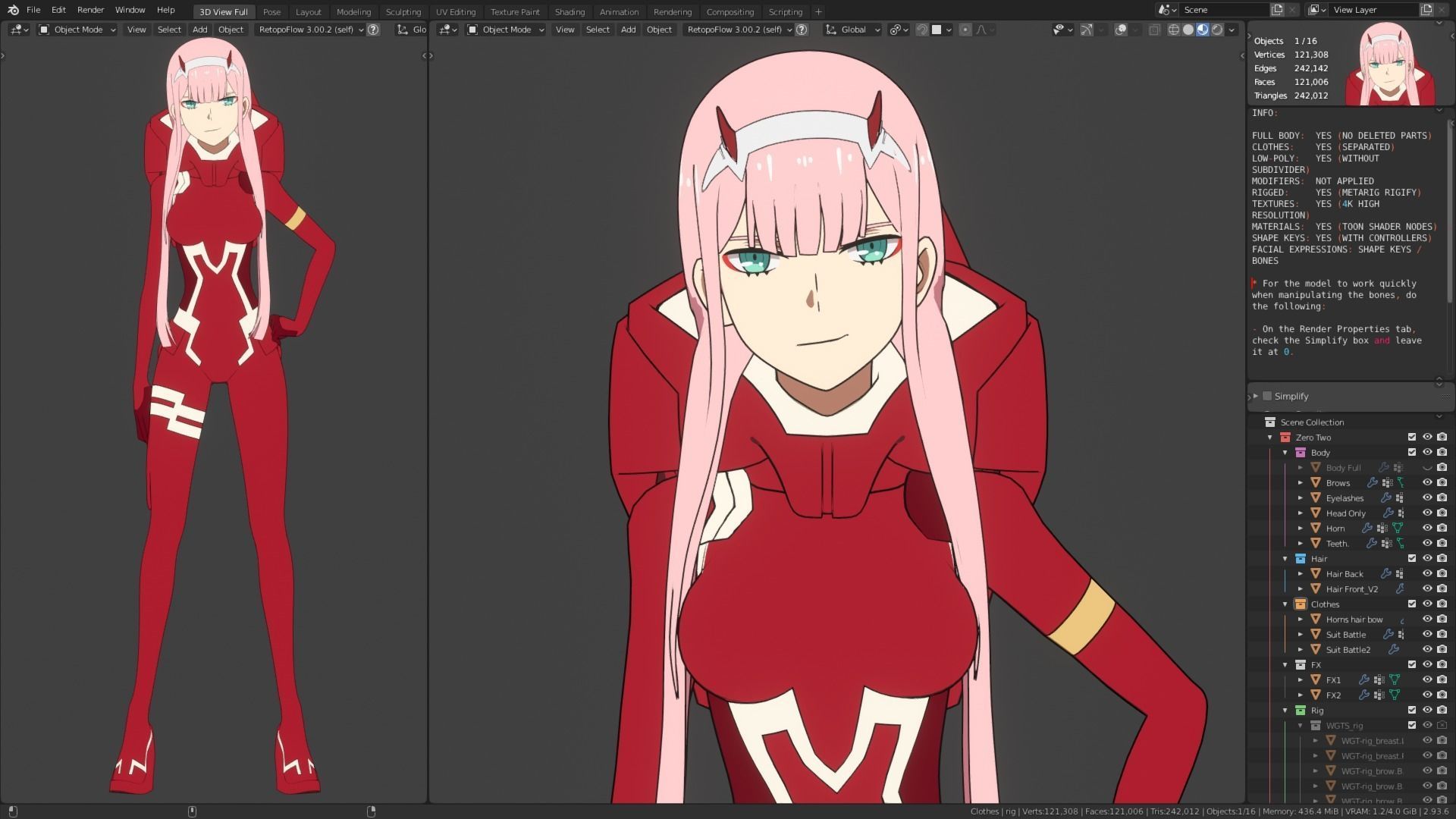The image size is (1456, 819).
Task: Open the Object Mode dropdown in the left viewport
Action: (77, 30)
